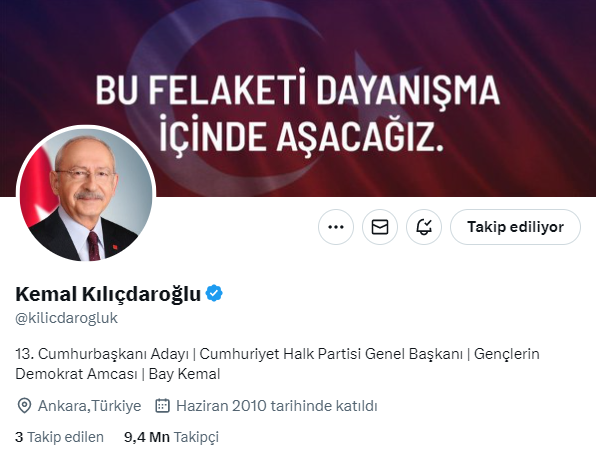596x459 pixels.
Task: Click the Bay Kemal bio phrase
Action: click(x=184, y=374)
